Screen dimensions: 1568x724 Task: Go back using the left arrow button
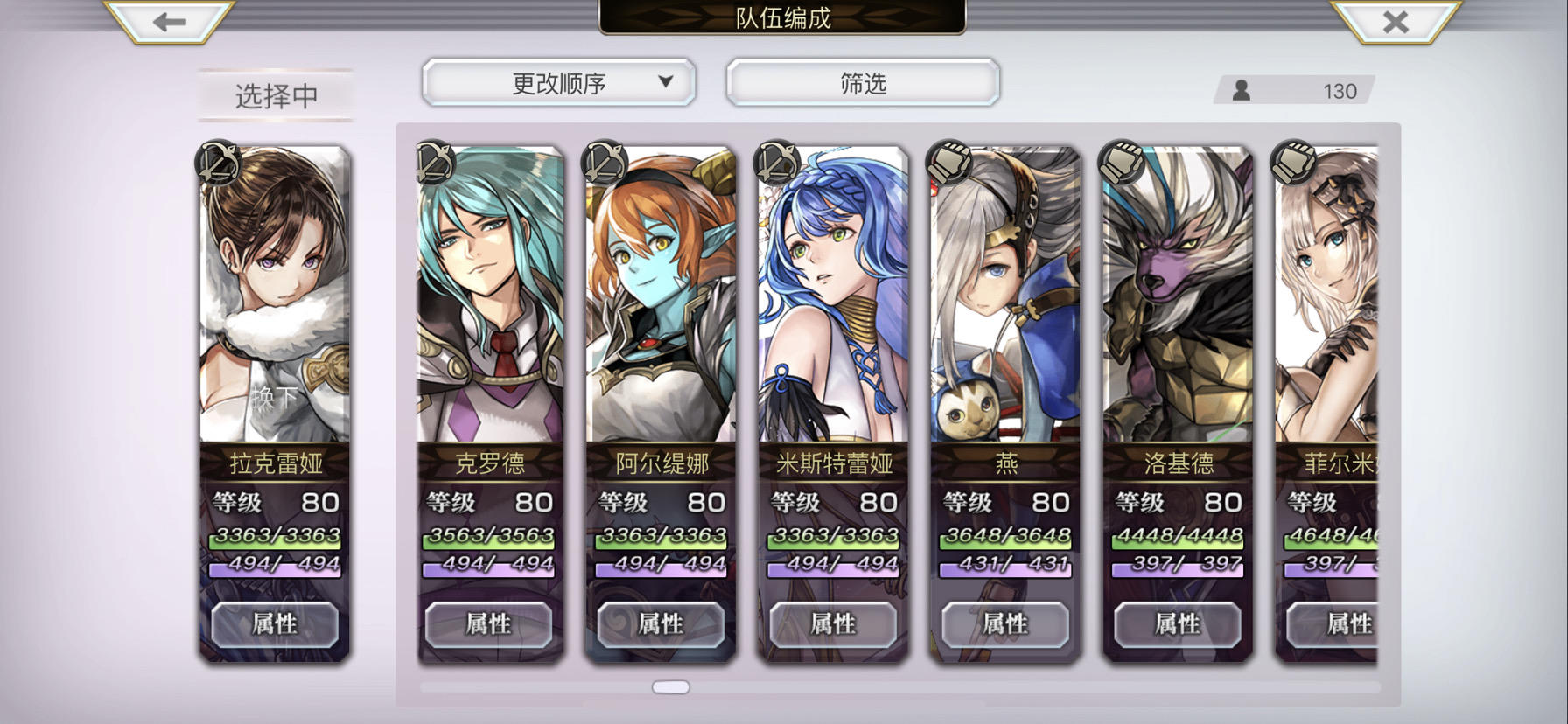click(x=169, y=21)
